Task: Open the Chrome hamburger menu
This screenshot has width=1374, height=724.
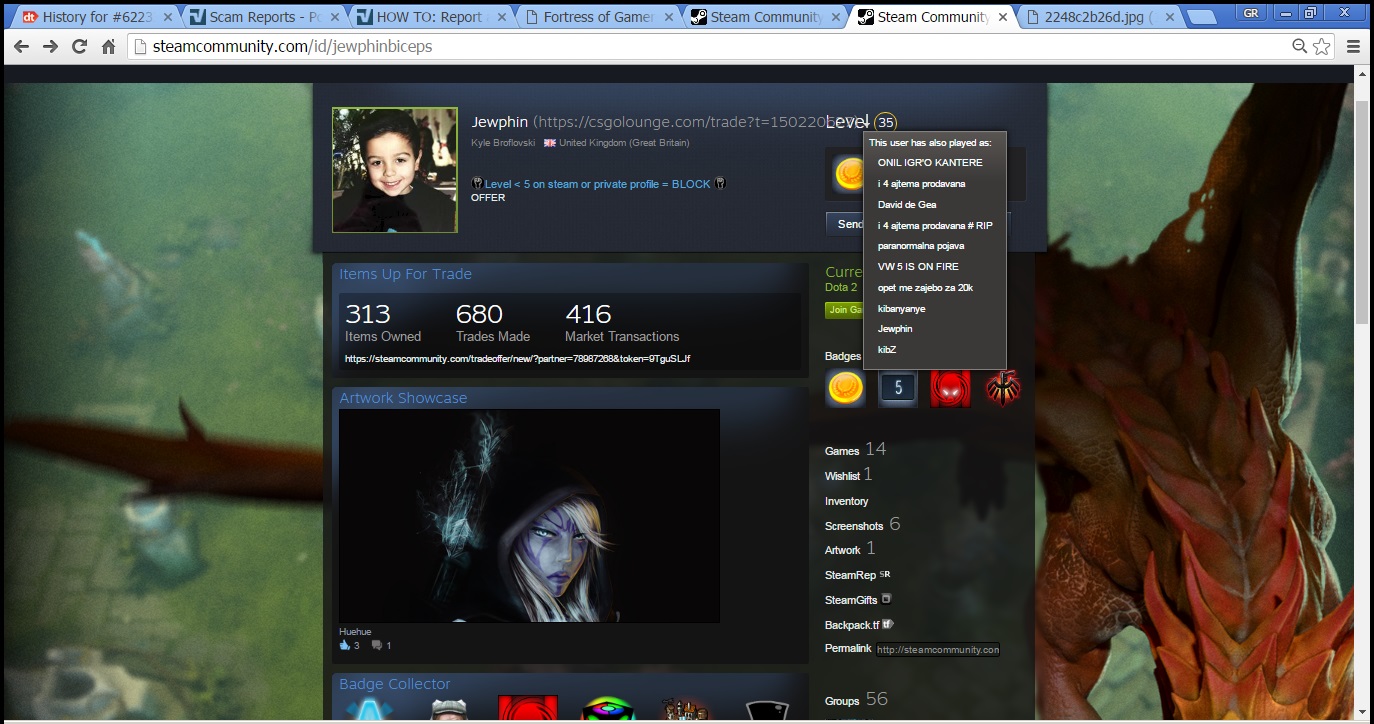Action: coord(1353,46)
